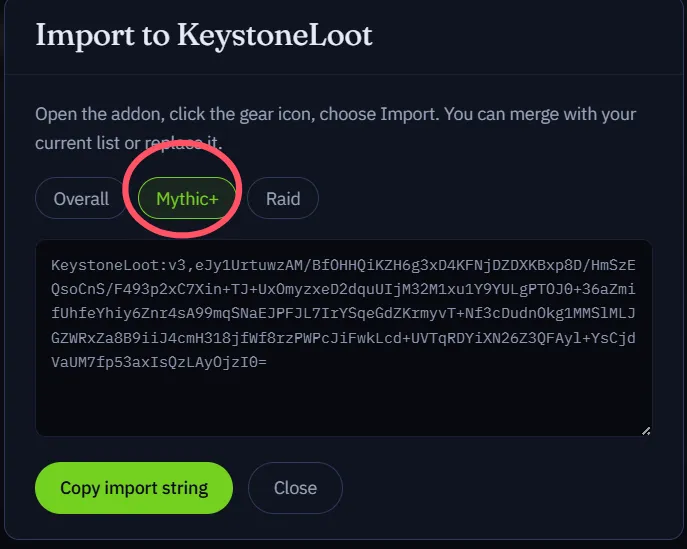This screenshot has height=549, width=687.
Task: Click the addon instructions paragraph
Action: click(x=336, y=128)
